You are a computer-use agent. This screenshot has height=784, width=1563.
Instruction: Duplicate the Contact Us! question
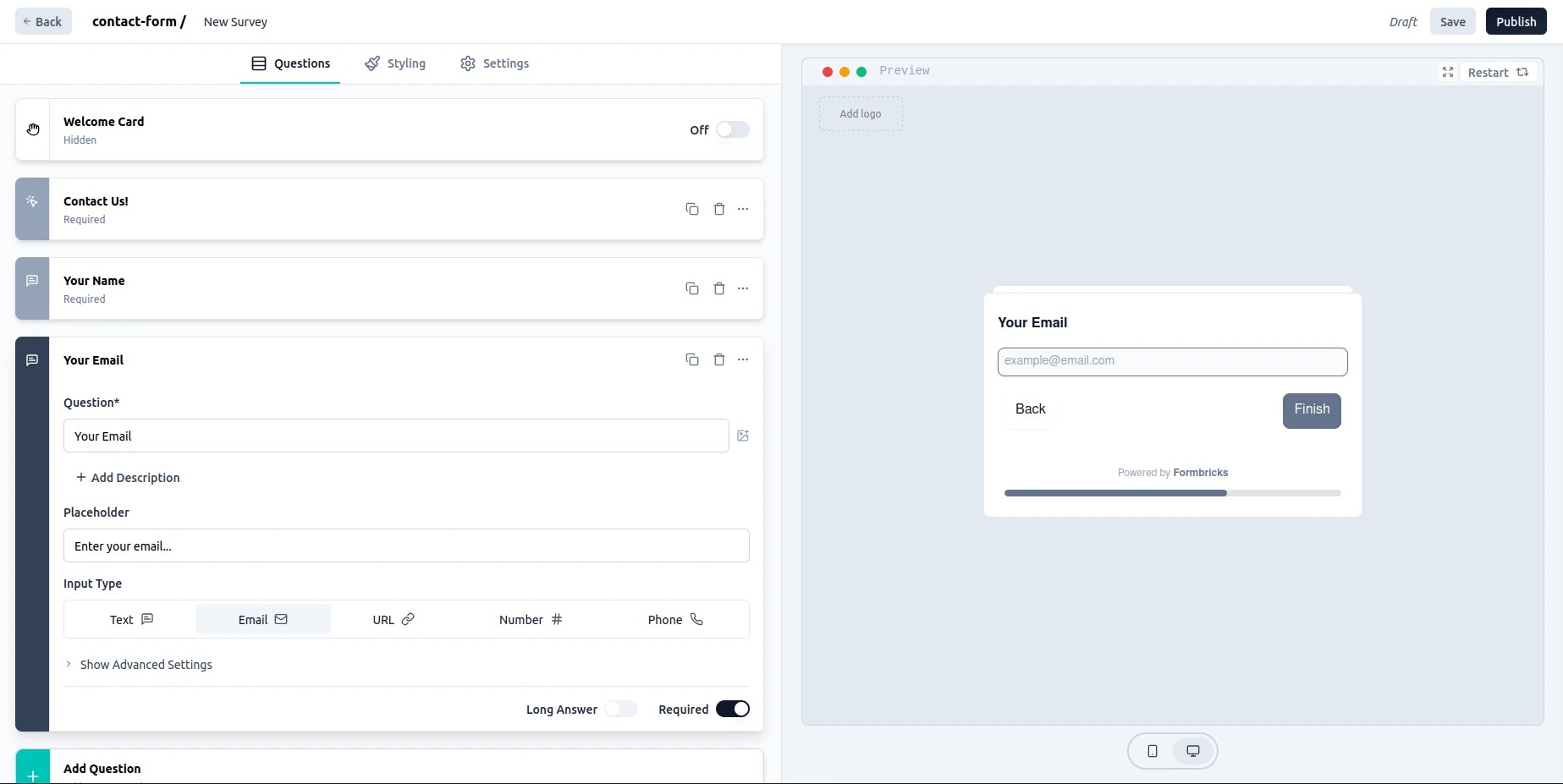[692, 209]
